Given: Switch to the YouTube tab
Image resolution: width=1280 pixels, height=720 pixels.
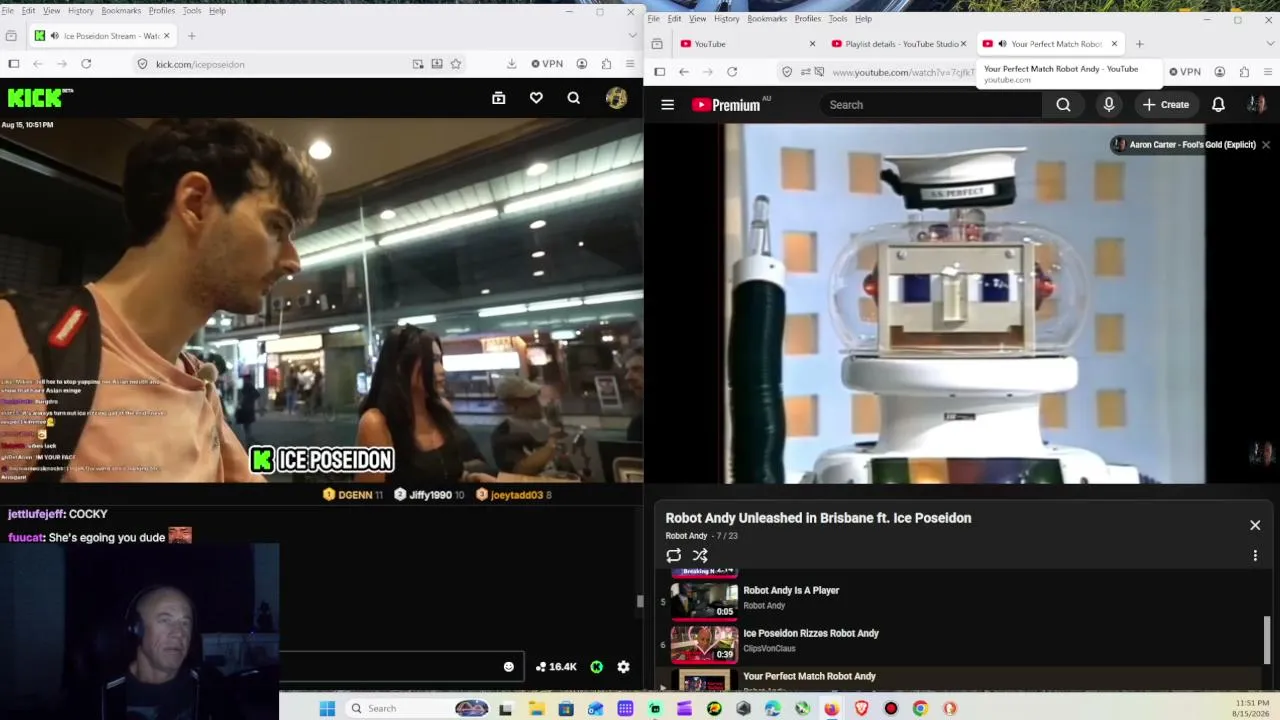Looking at the screenshot, I should tap(745, 44).
